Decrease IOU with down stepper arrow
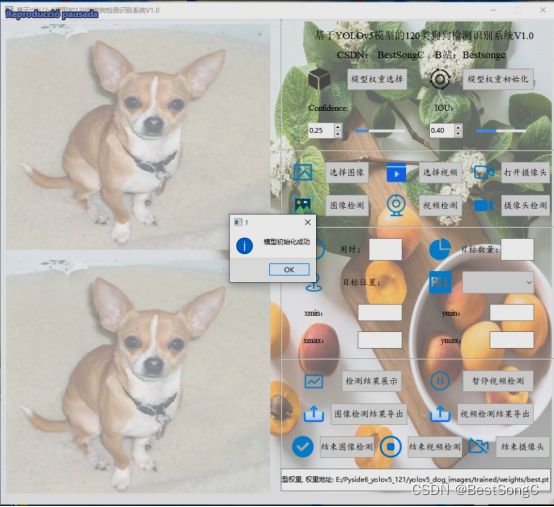The image size is (554, 507). tap(458, 134)
